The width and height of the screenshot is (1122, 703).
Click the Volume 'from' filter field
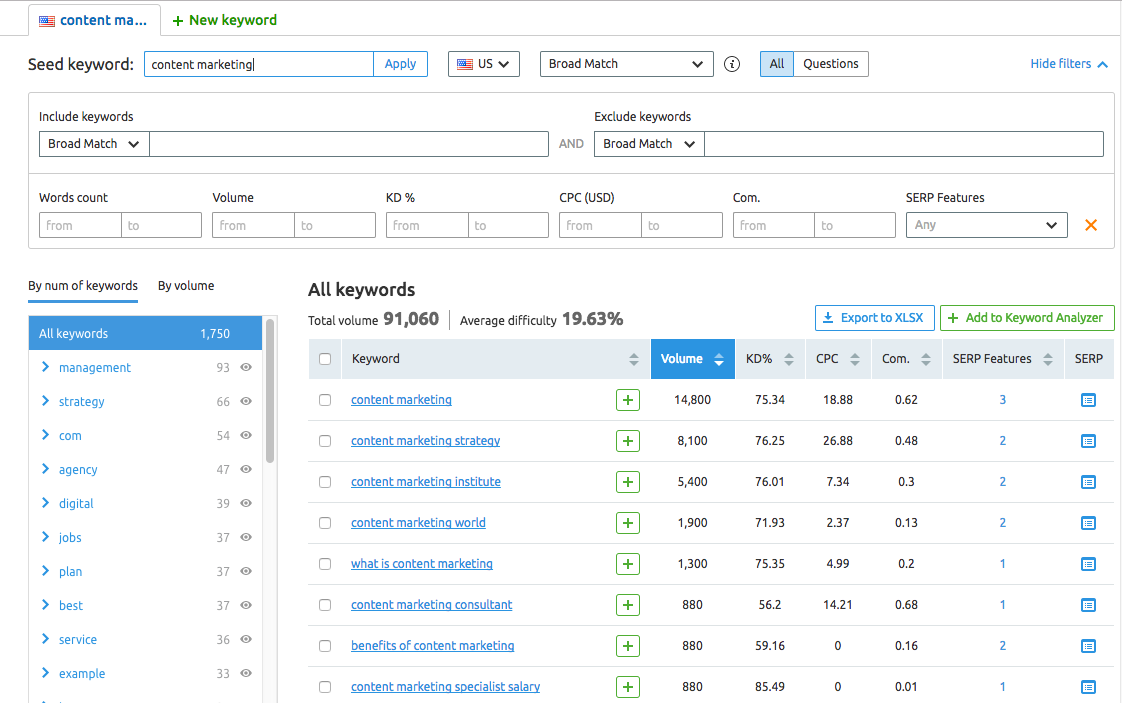(x=253, y=226)
